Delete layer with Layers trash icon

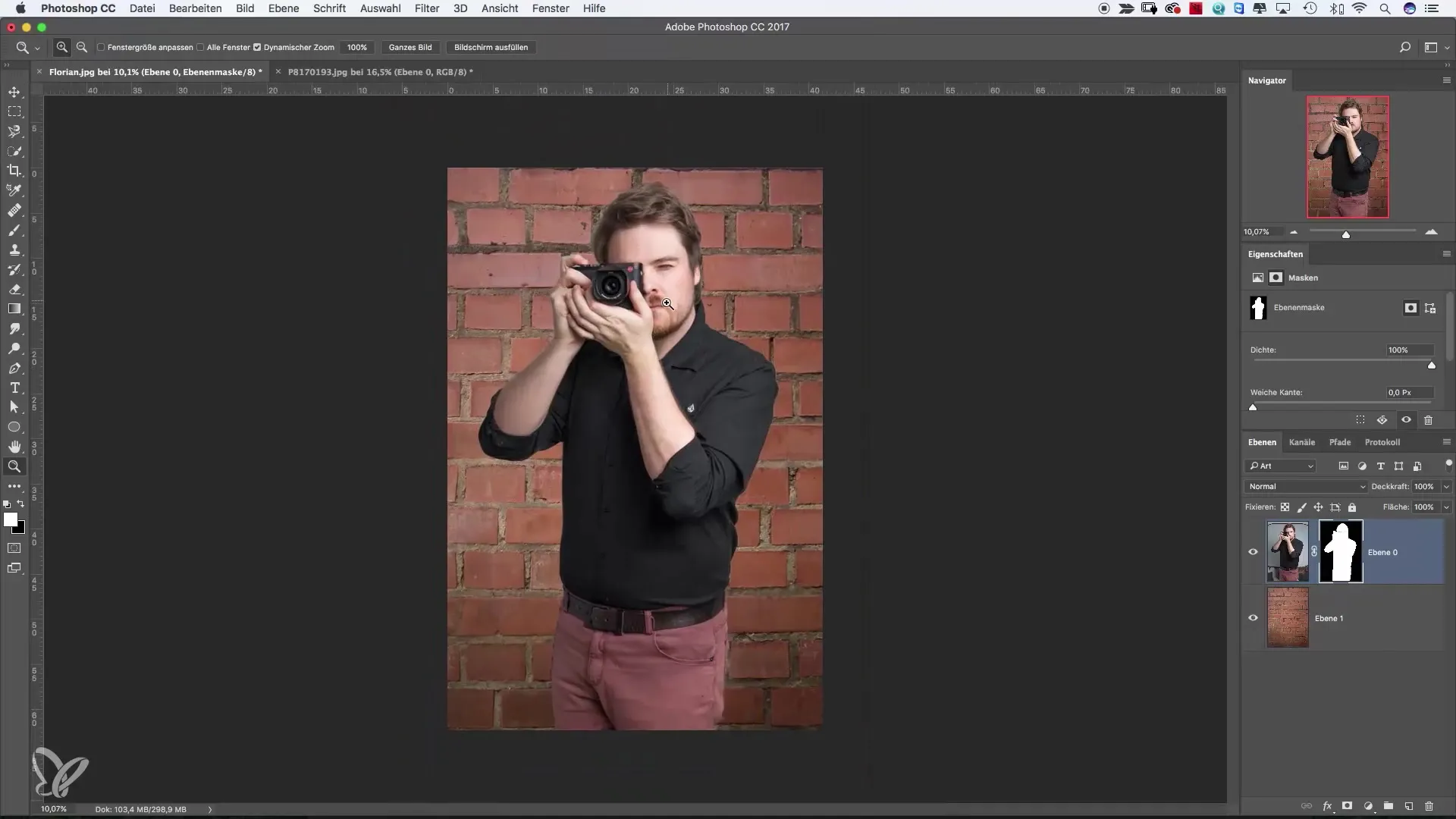tap(1429, 806)
